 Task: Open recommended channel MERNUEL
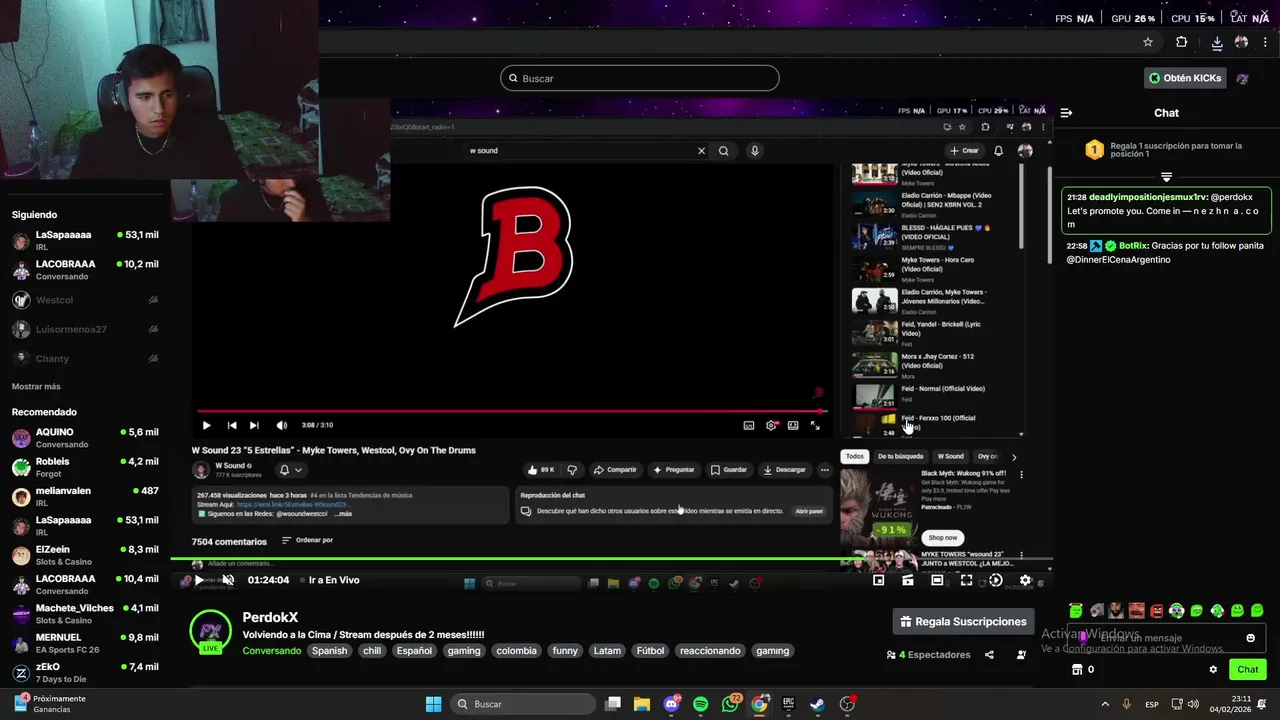[85, 643]
